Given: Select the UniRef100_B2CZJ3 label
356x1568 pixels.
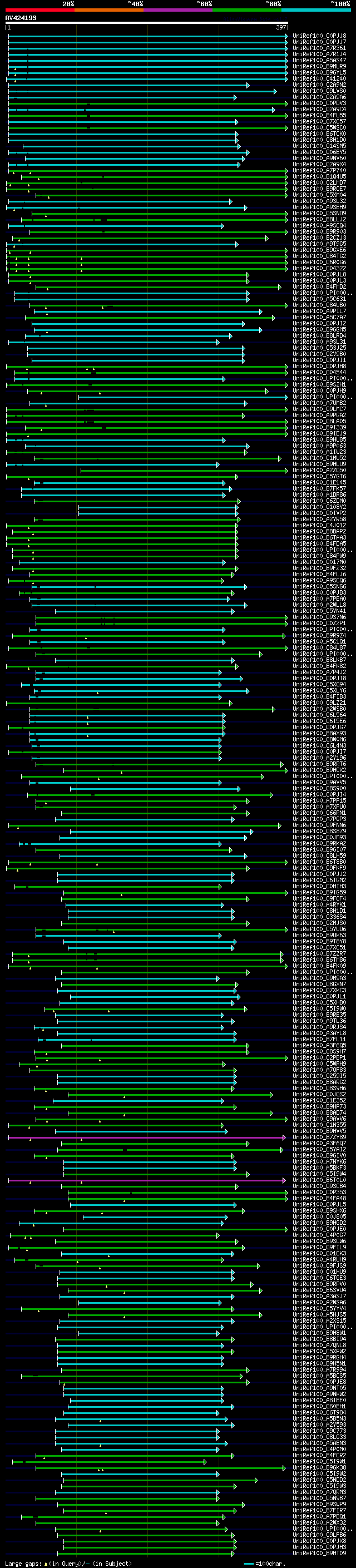Looking at the screenshot, I should [x=319, y=238].
